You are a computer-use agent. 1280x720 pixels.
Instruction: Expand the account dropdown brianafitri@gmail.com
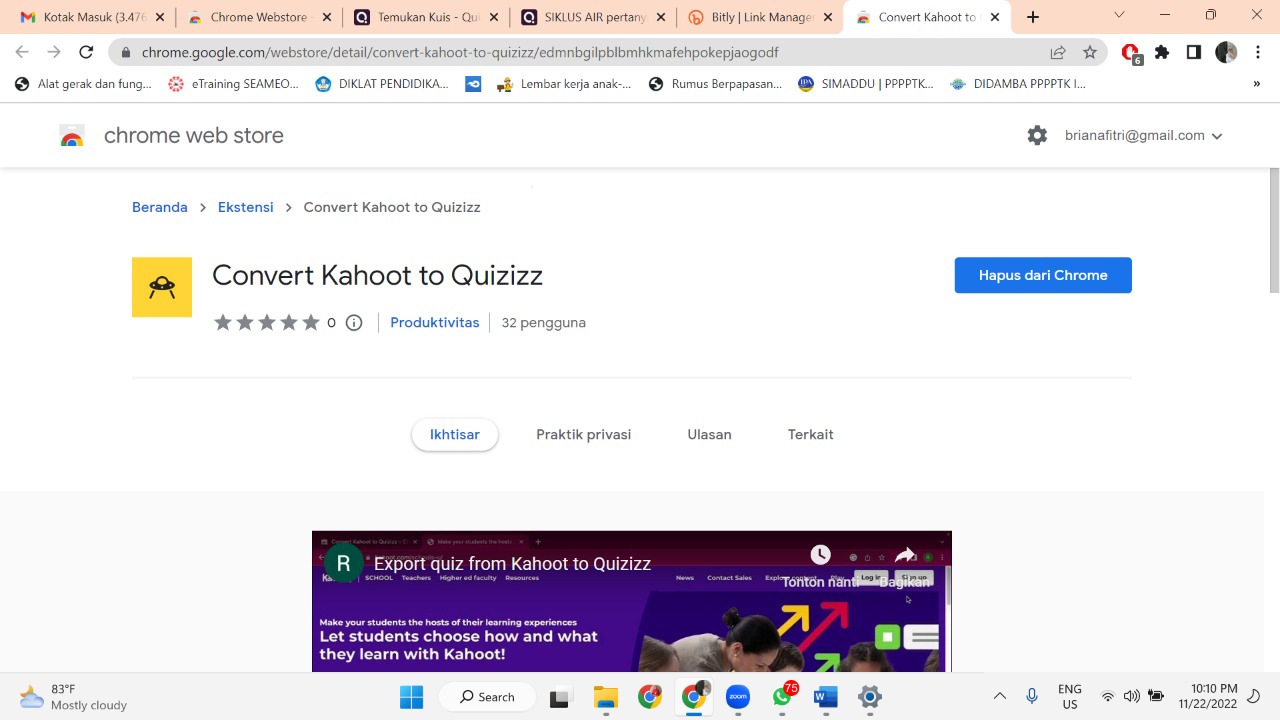coord(1144,135)
